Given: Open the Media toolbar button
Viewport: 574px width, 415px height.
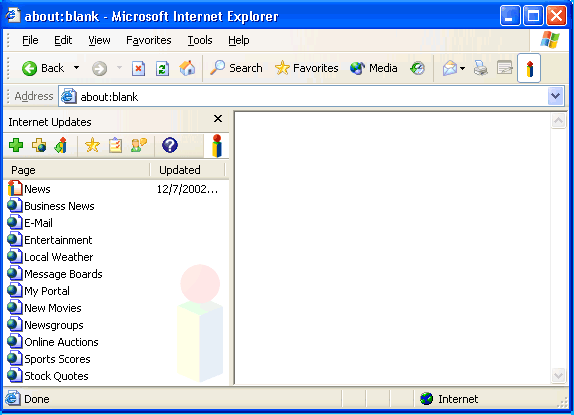Looking at the screenshot, I should click(x=373, y=68).
